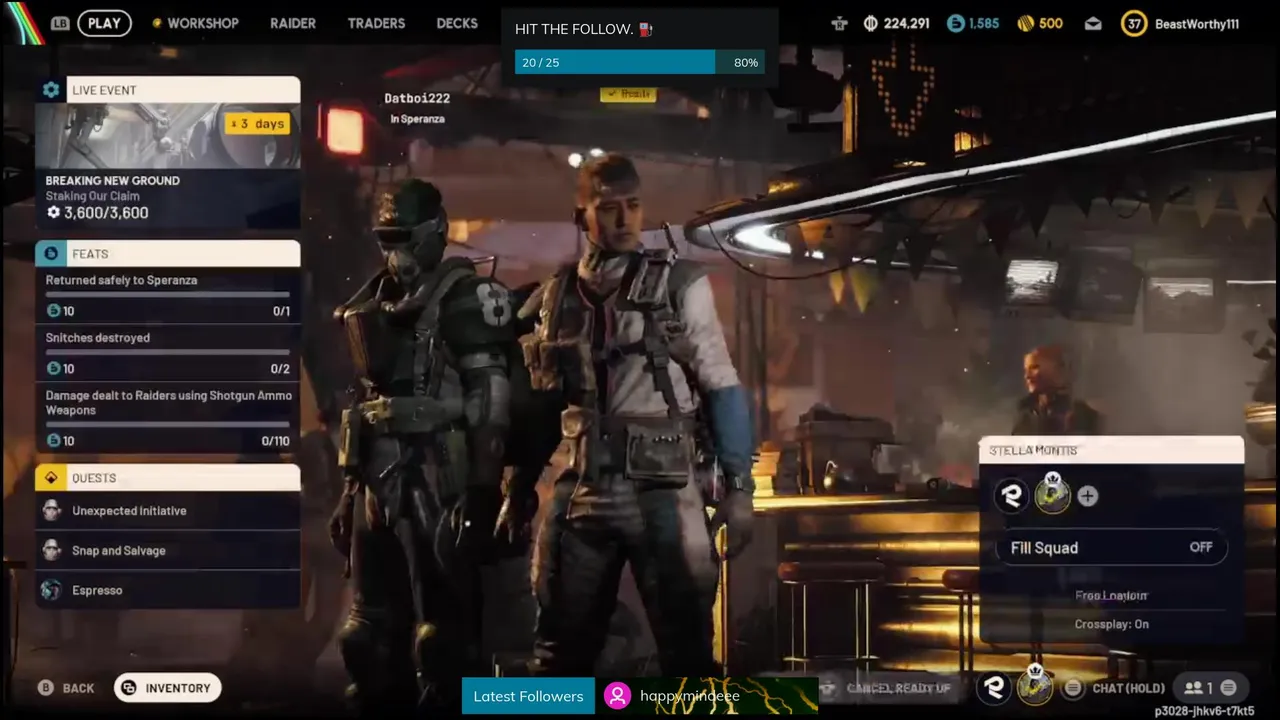Click the Crossplay: On setting

point(1111,624)
